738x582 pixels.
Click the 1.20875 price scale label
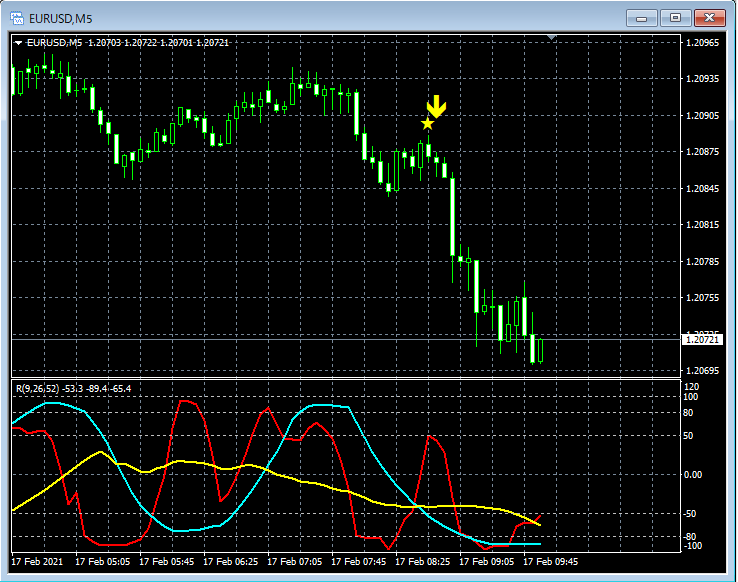[703, 151]
